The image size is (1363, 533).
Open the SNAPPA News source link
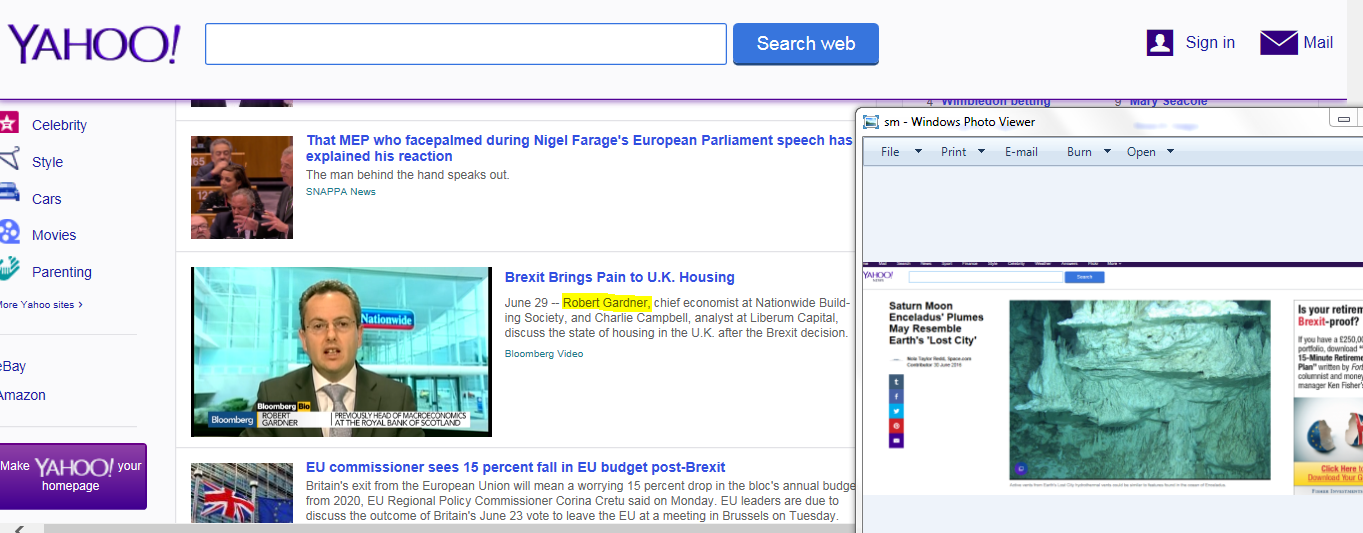pos(341,191)
